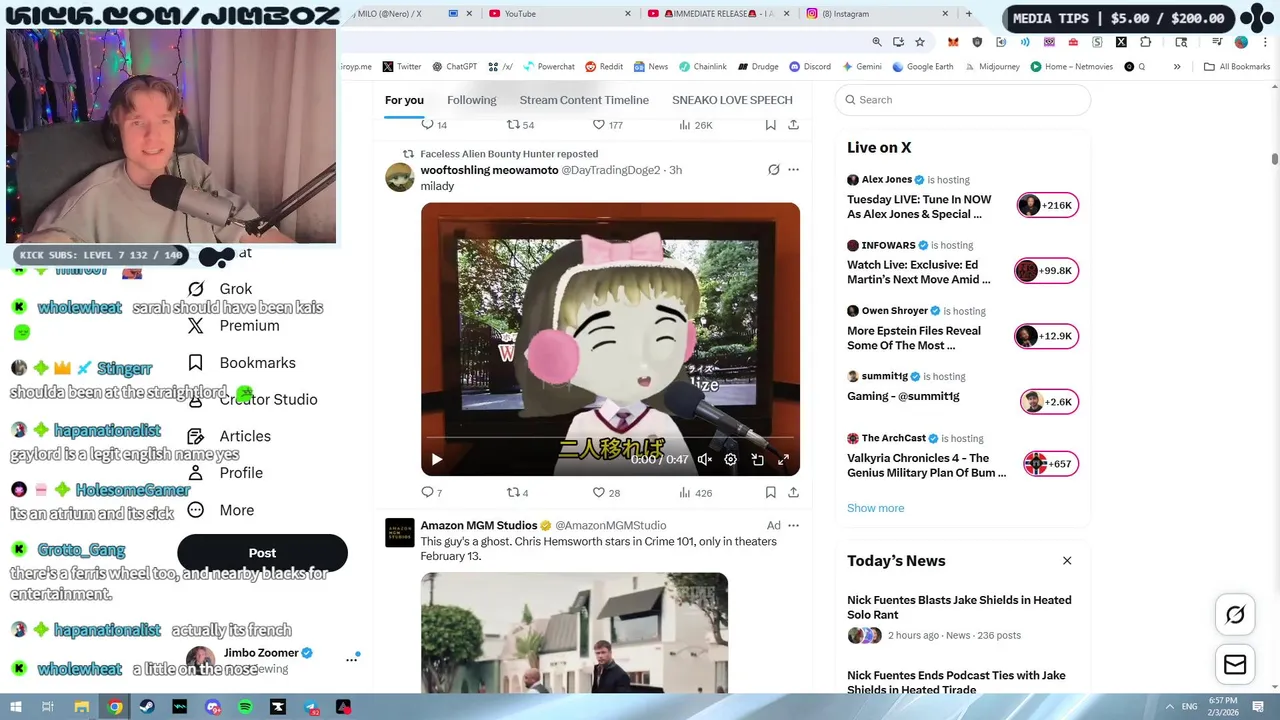Close the Today's News panel

click(x=1067, y=561)
